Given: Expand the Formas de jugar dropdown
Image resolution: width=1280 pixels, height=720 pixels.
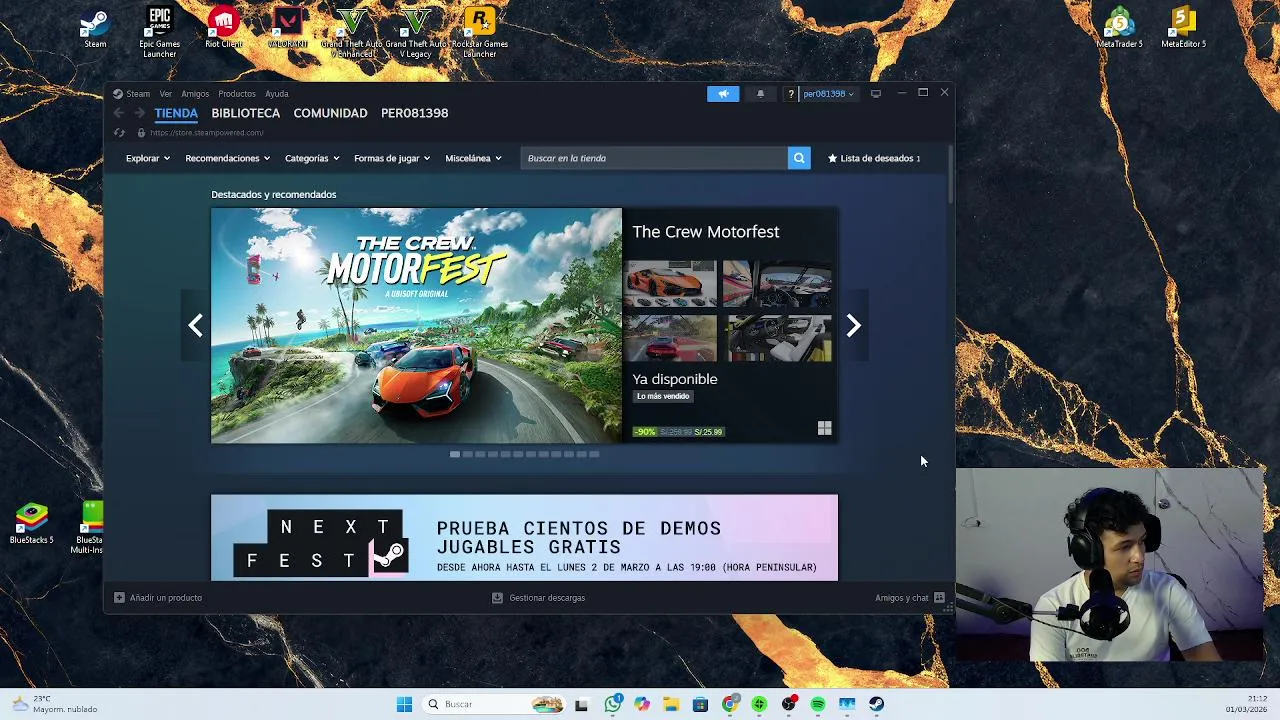Looking at the screenshot, I should [x=392, y=158].
